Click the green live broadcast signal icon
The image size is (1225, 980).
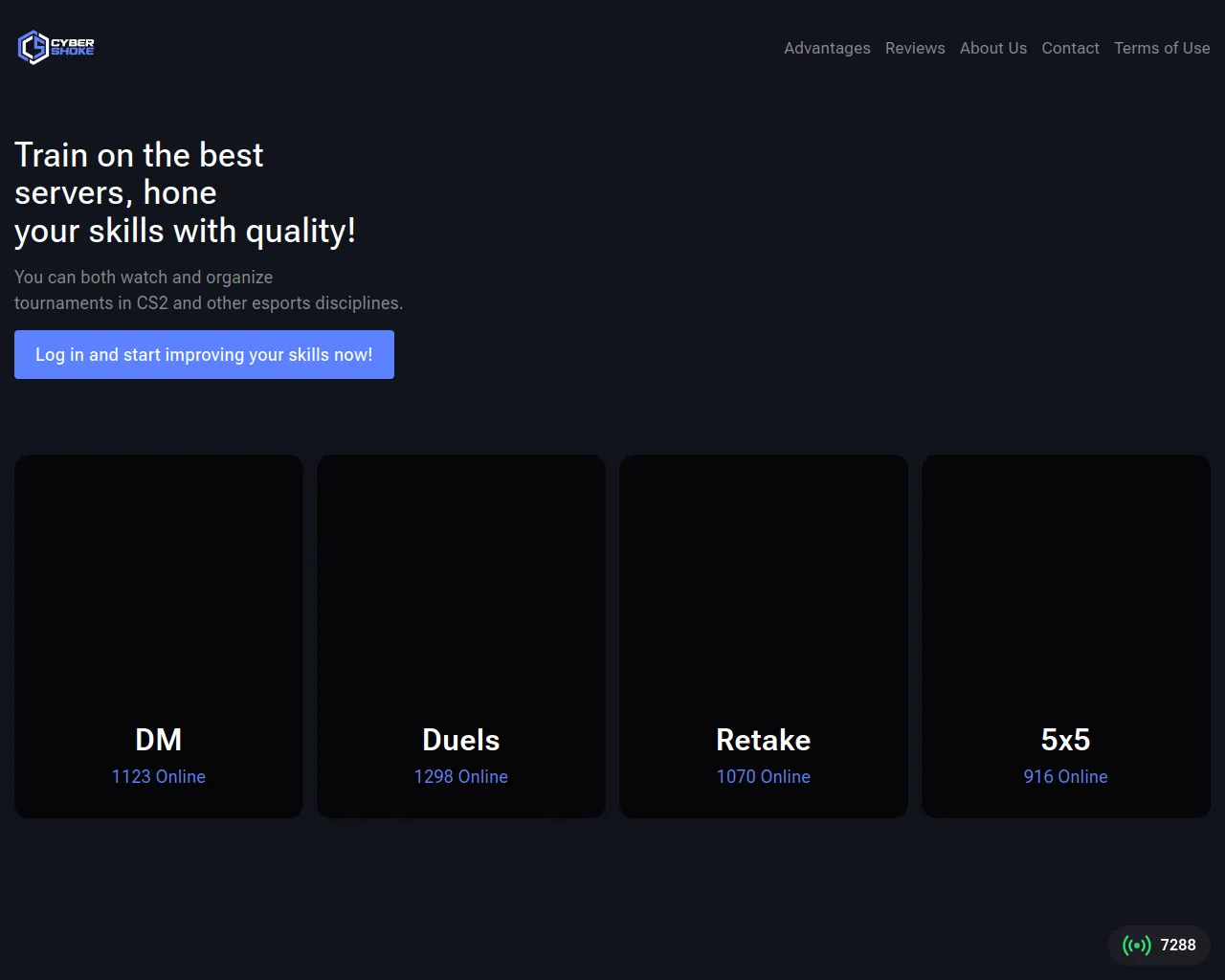click(1136, 946)
